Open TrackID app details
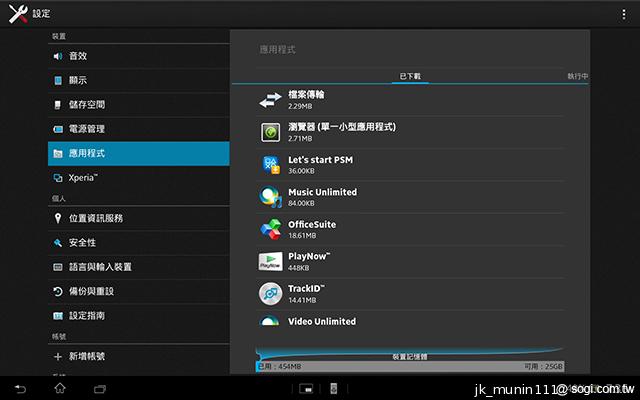This screenshot has width=640, height=400. tap(410, 294)
